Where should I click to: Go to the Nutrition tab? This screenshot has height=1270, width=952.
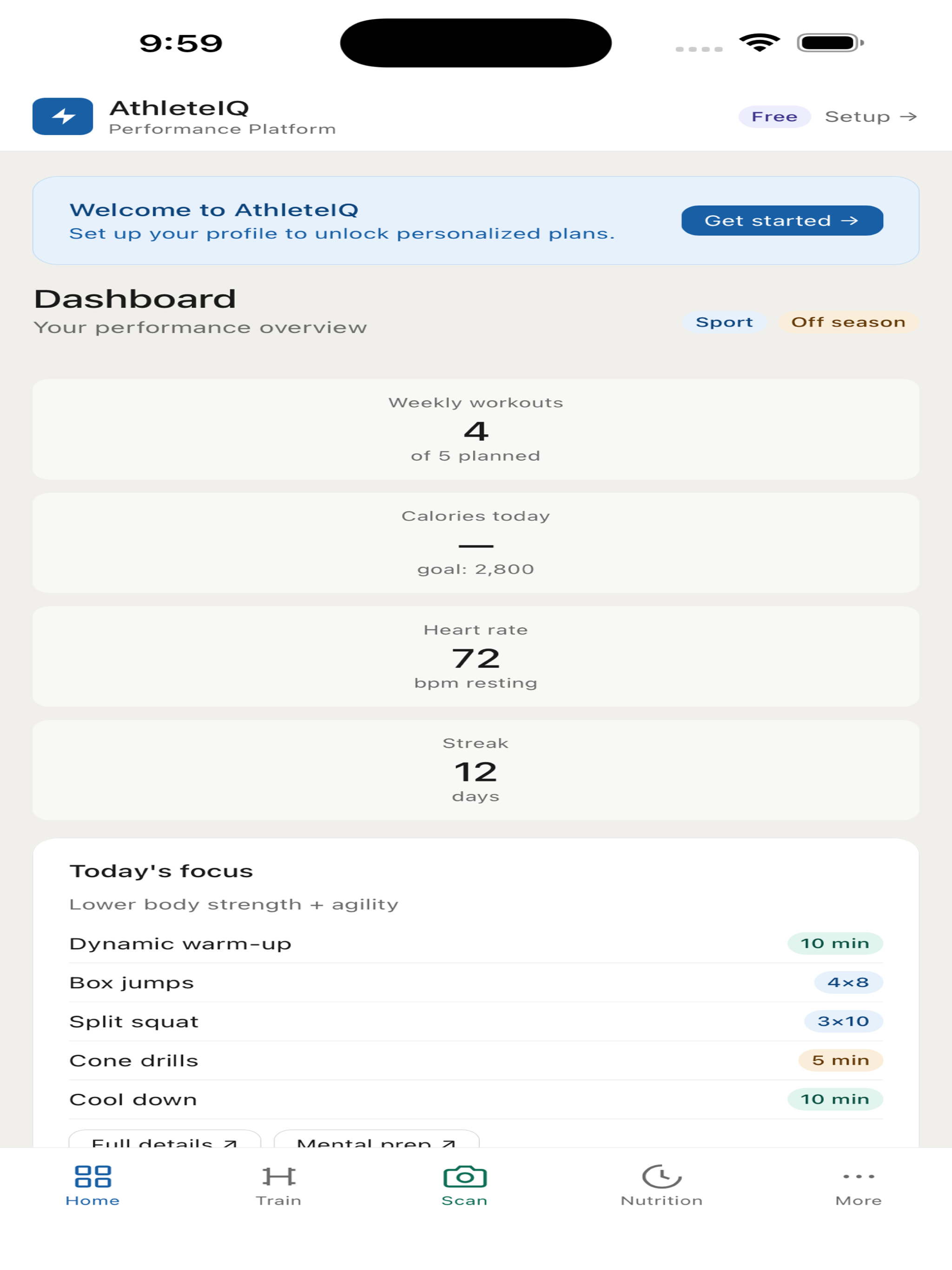click(x=661, y=1185)
